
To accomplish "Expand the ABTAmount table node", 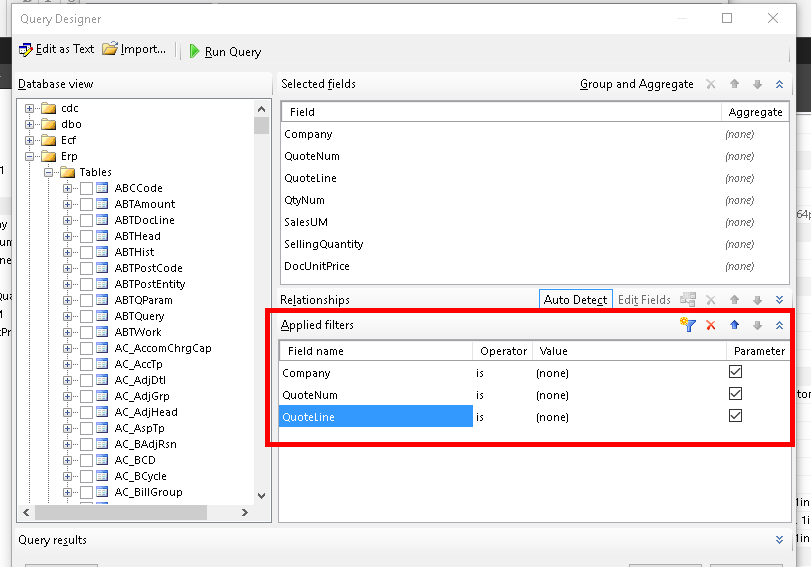I will click(x=68, y=204).
